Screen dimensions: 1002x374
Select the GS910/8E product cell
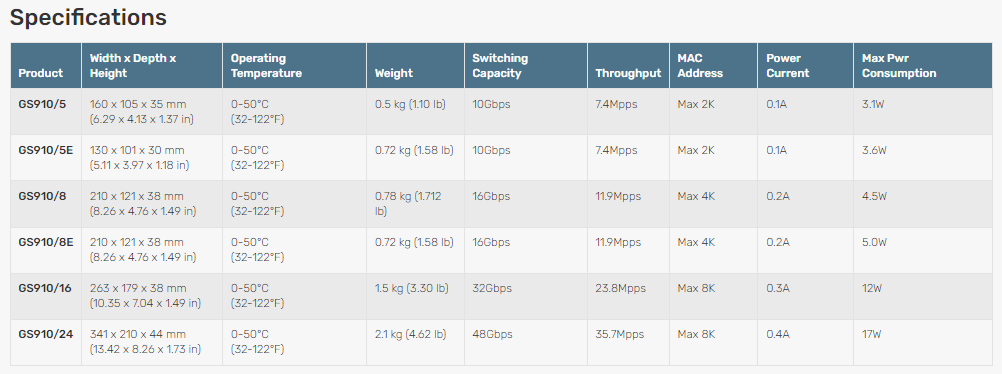tap(46, 242)
